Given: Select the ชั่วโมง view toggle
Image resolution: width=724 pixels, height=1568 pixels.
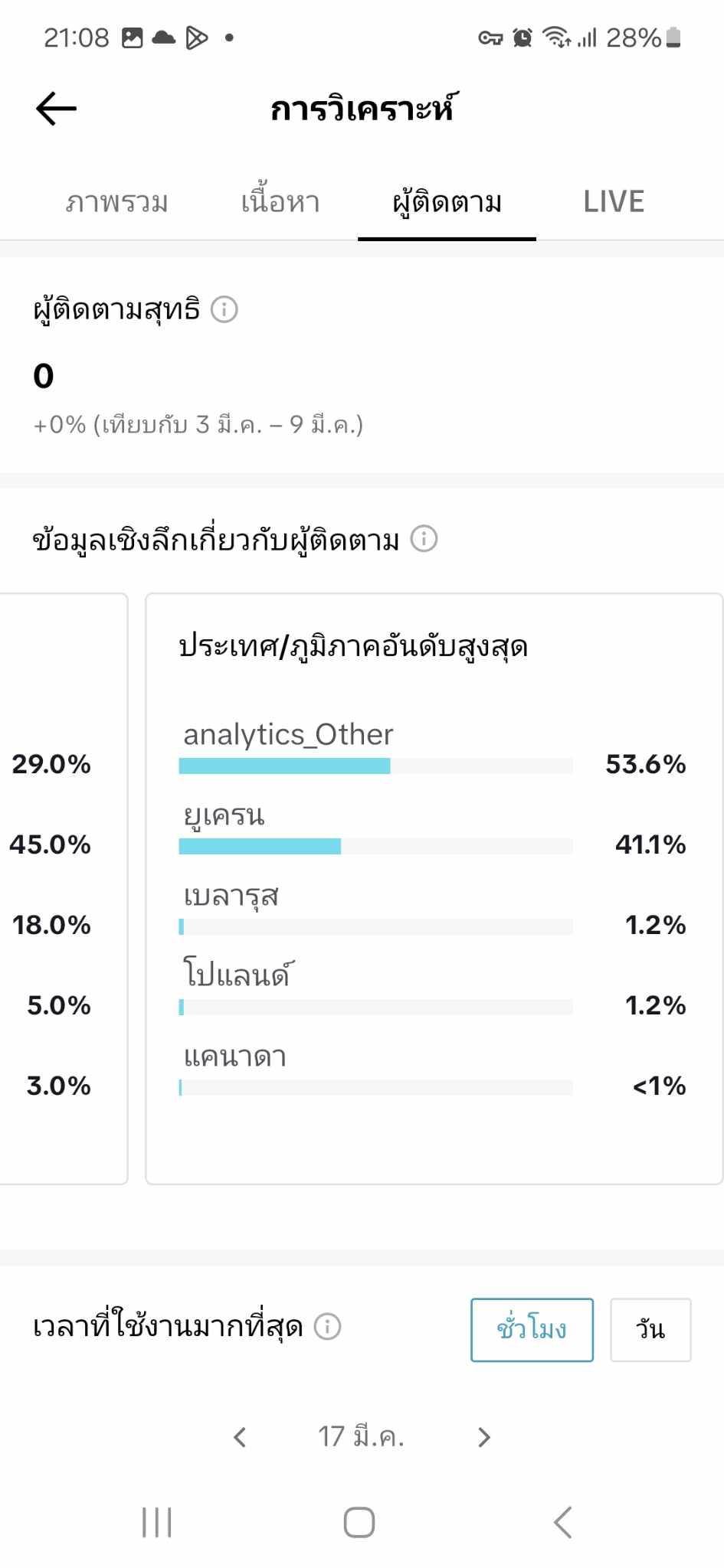Looking at the screenshot, I should tap(532, 1329).
